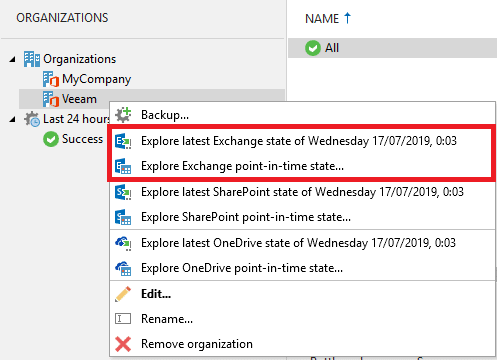Select the All row in list
Viewport: 497px width, 360px height.
[392, 48]
